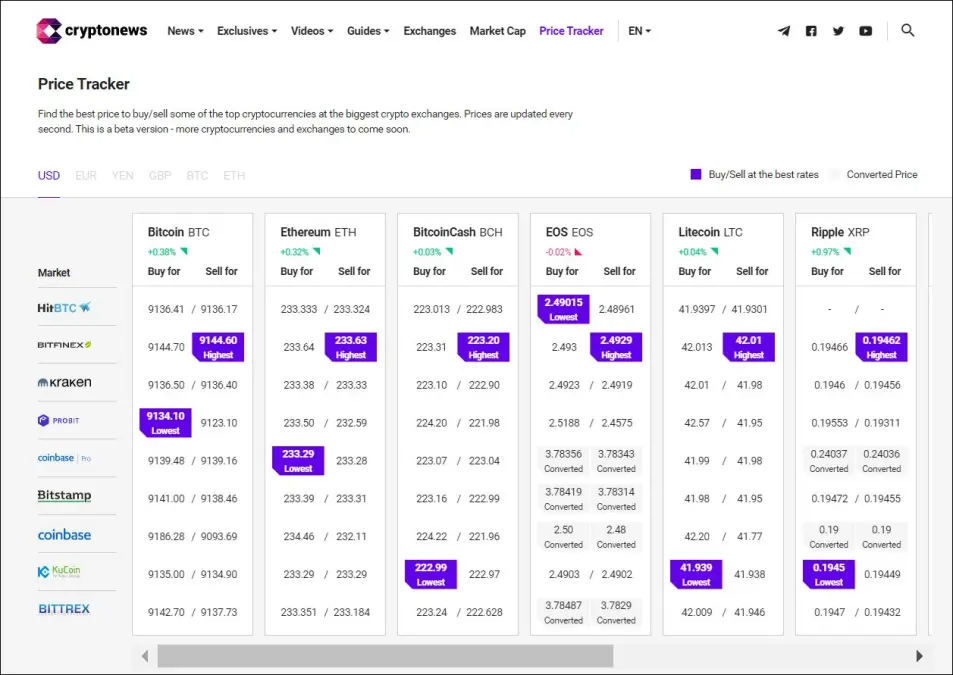
Task: Click the Bitcoin green trend arrow
Action: point(184,252)
